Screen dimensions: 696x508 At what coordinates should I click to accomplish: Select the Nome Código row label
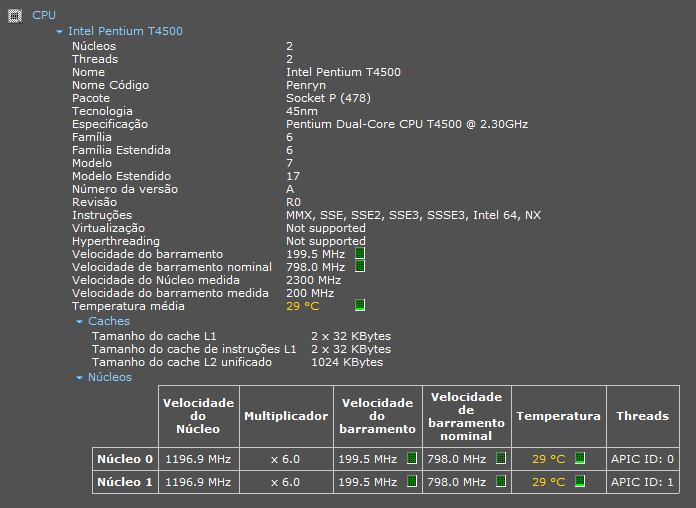tap(111, 85)
